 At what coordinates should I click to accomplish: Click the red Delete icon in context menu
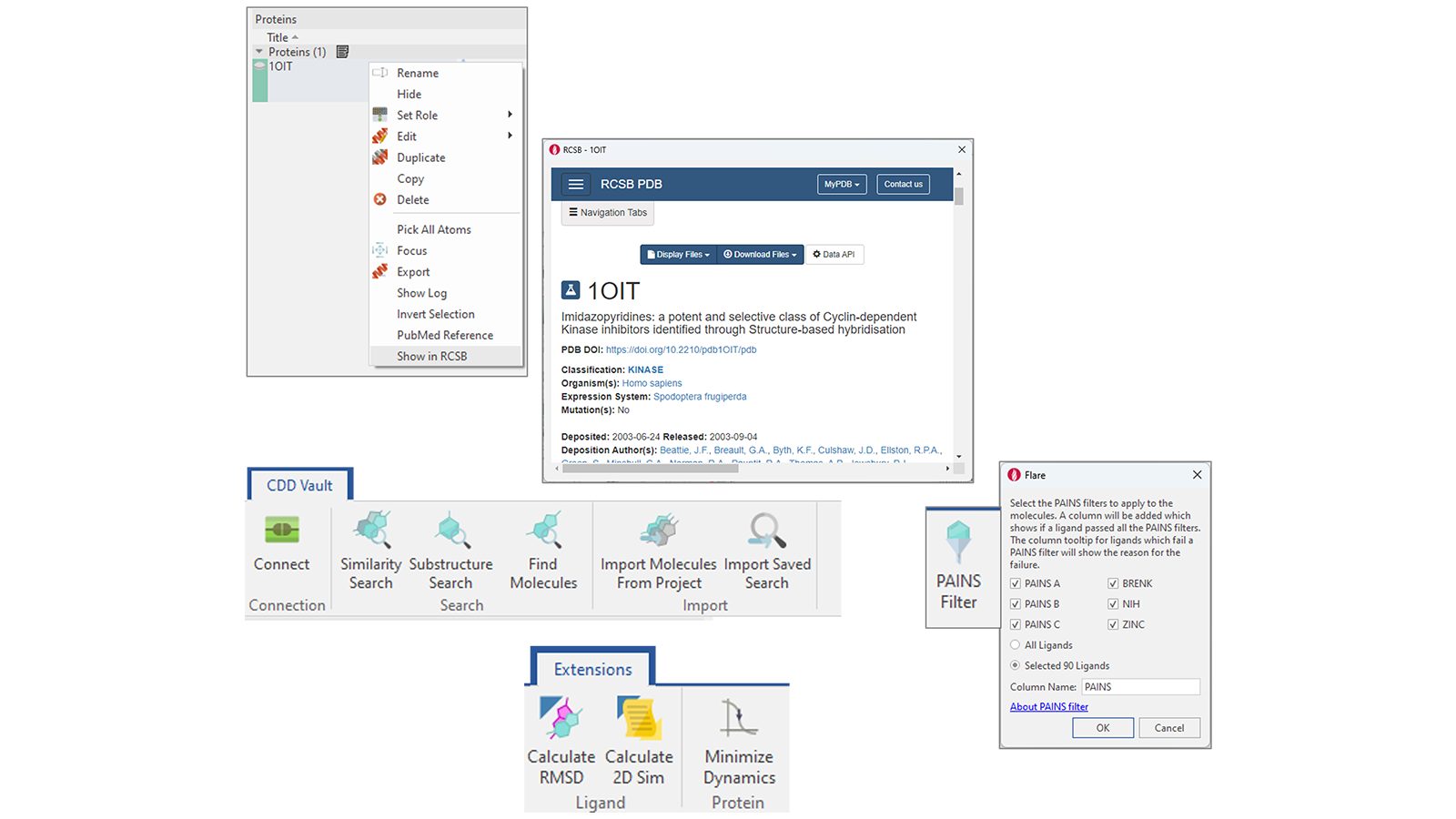[380, 199]
